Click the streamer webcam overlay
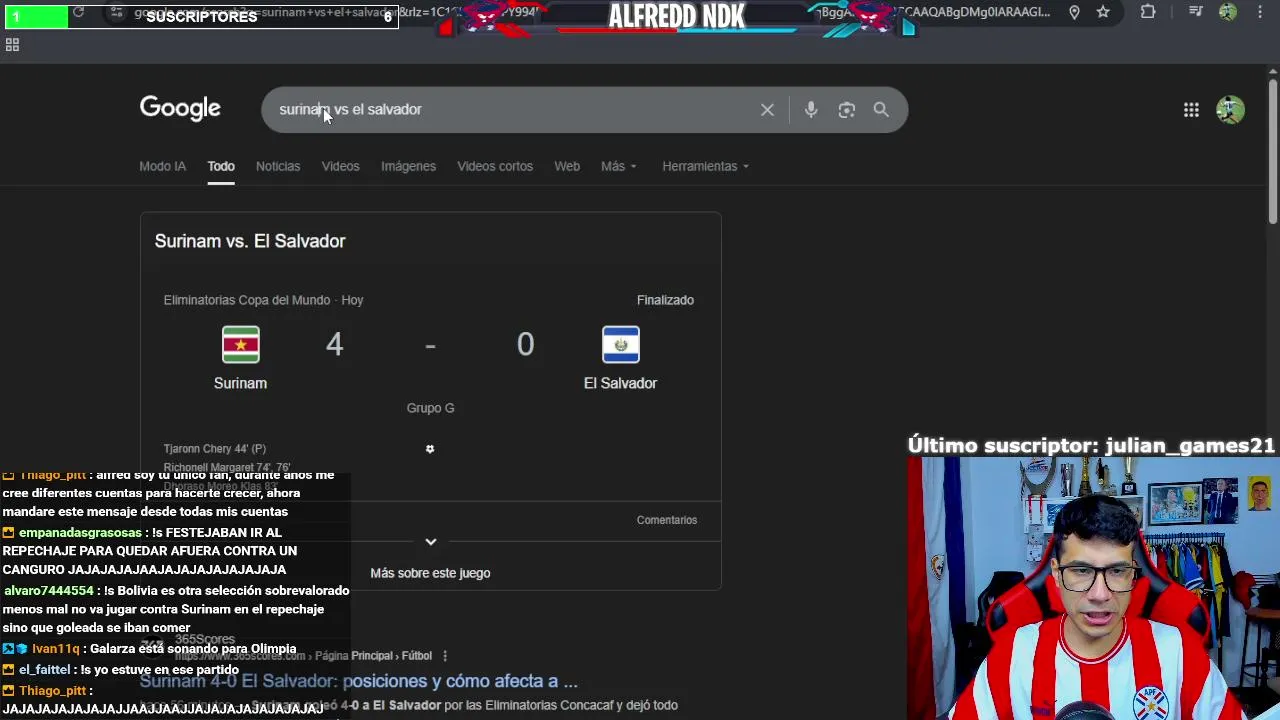Viewport: 1280px width, 720px height. 1093,589
